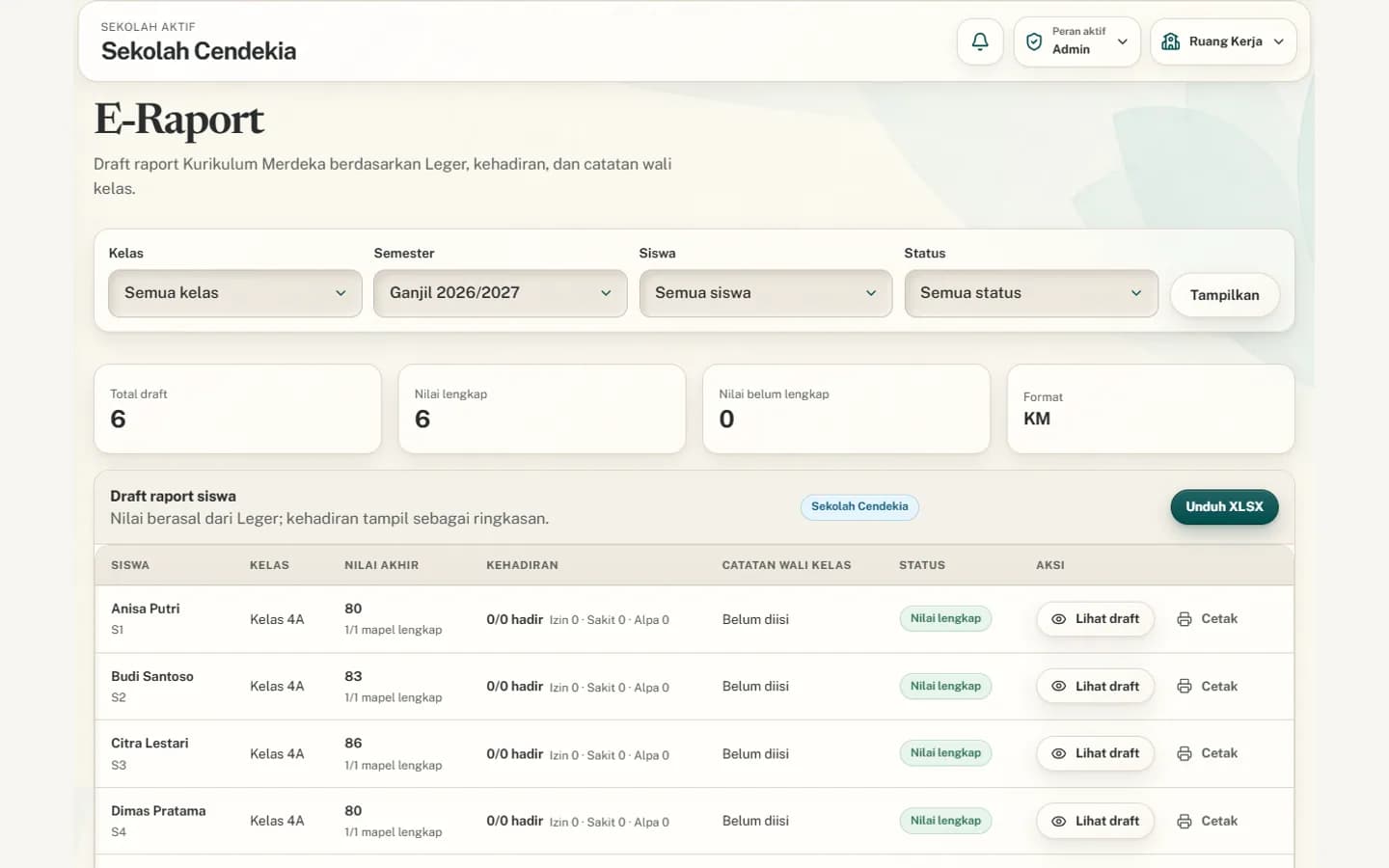Click the shield icon in Peran aktif
Image resolution: width=1389 pixels, height=868 pixels.
[x=1034, y=41]
